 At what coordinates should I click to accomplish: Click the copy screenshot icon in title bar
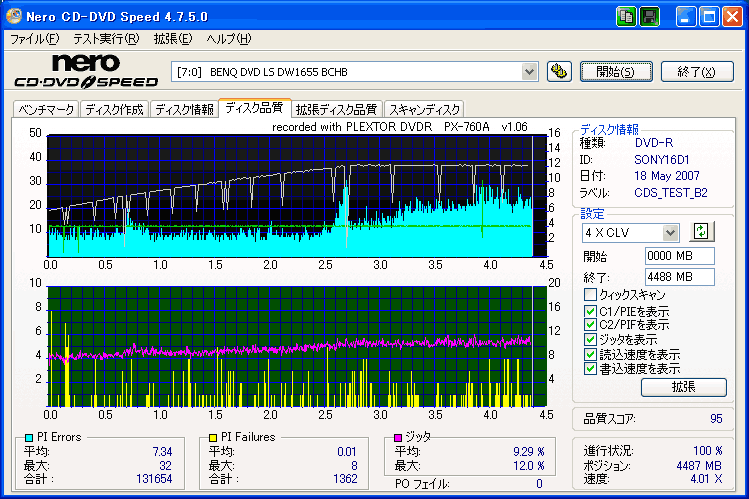627,16
